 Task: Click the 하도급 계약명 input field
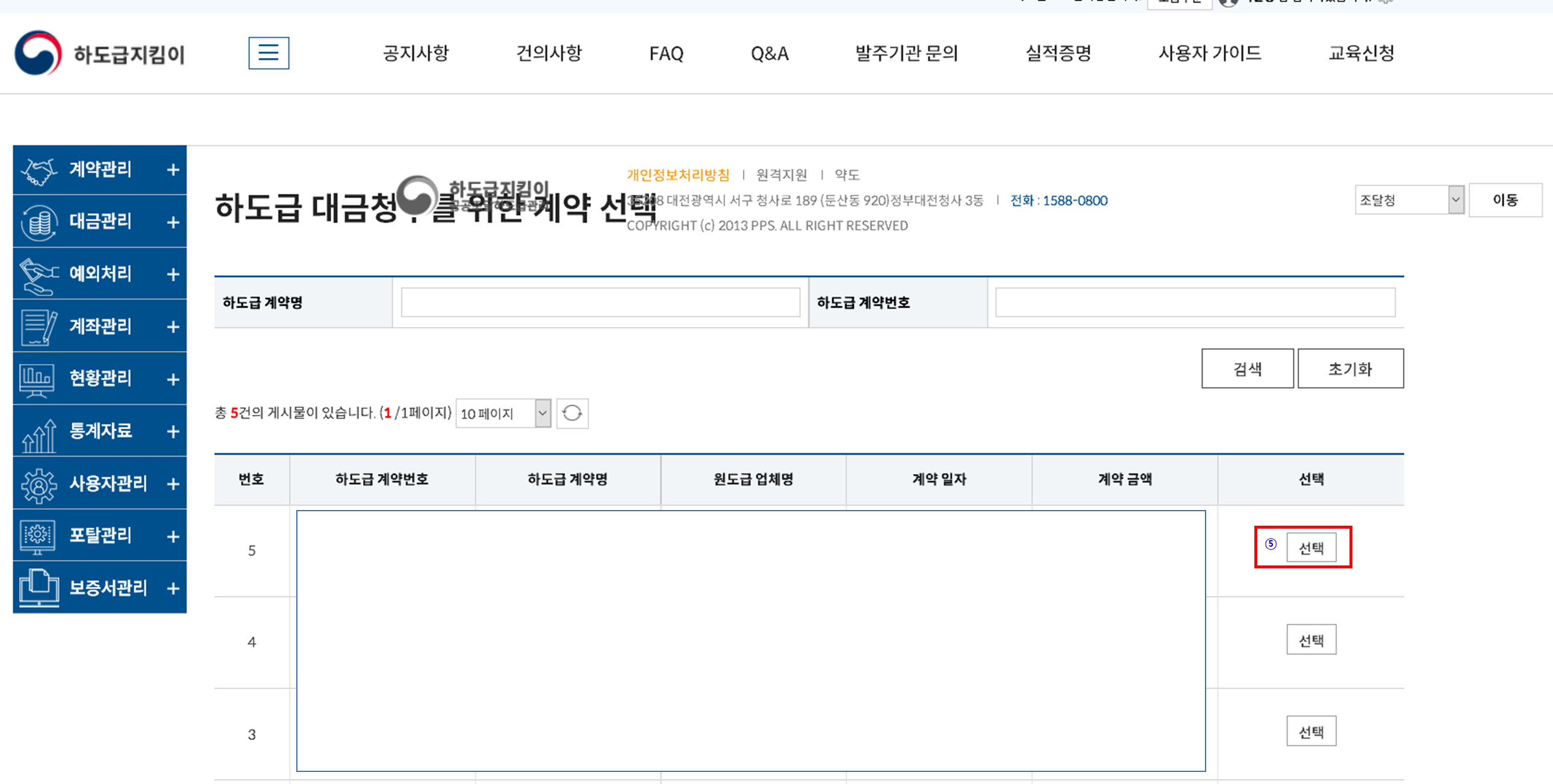pyautogui.click(x=600, y=302)
